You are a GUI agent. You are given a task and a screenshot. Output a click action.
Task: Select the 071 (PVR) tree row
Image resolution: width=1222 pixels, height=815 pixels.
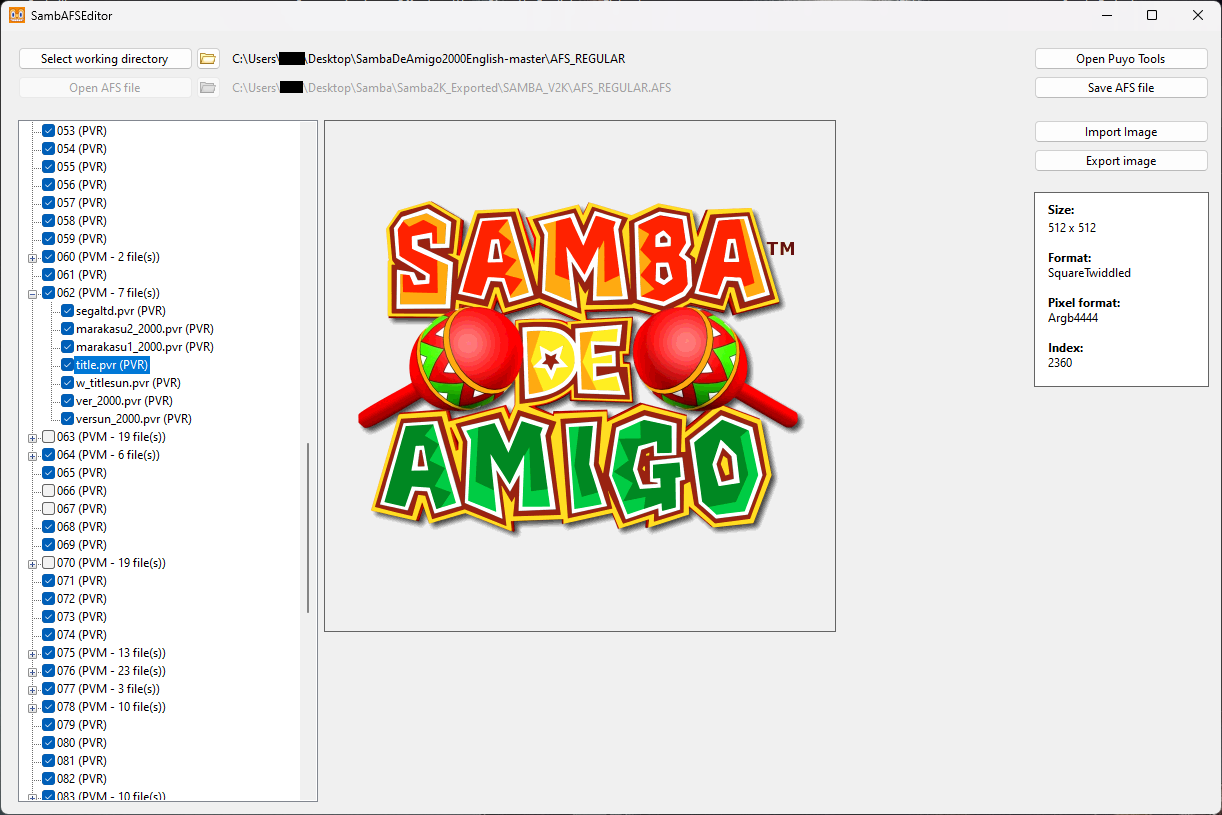[82, 581]
